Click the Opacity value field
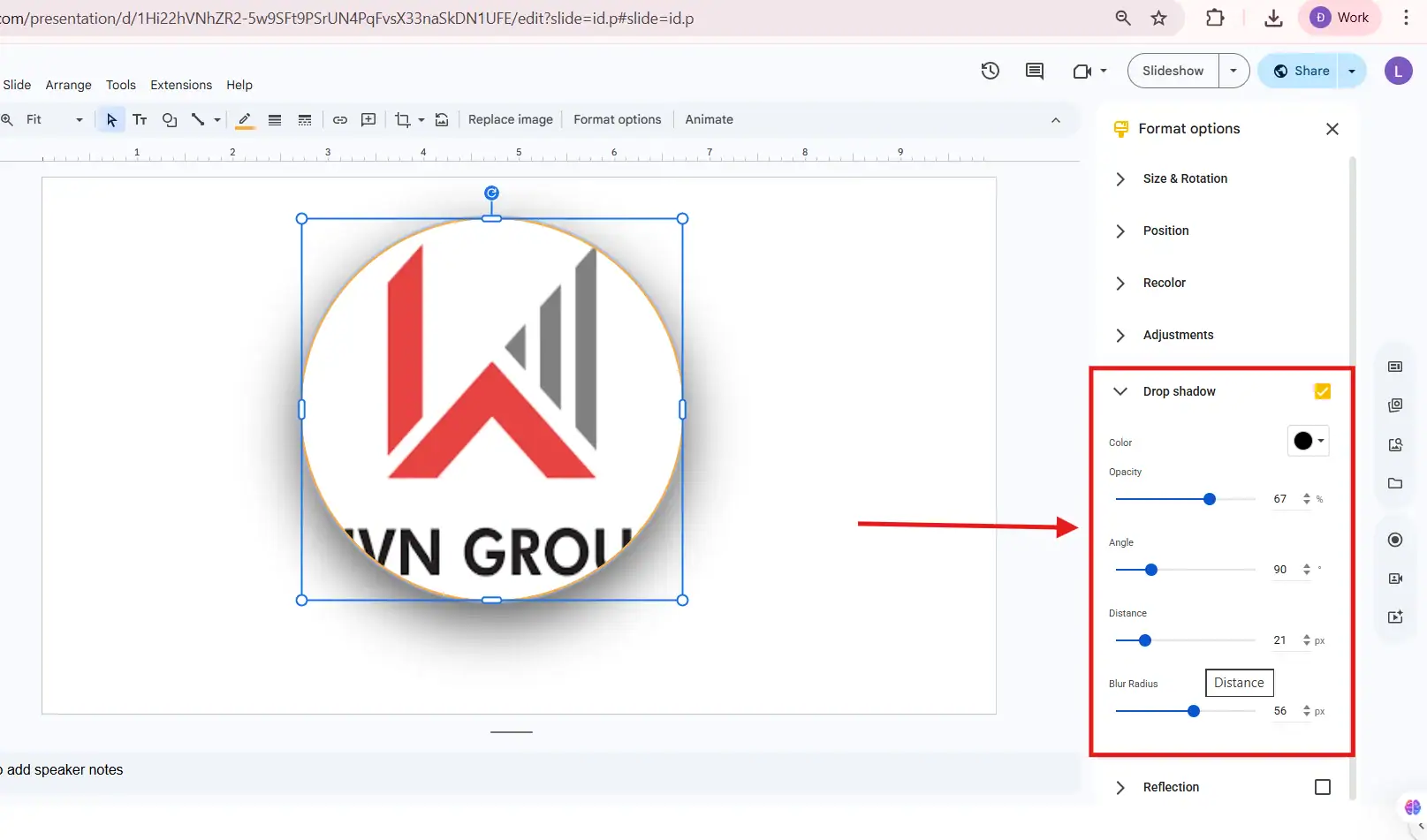Screen dimensions: 1427x840 1280,499
